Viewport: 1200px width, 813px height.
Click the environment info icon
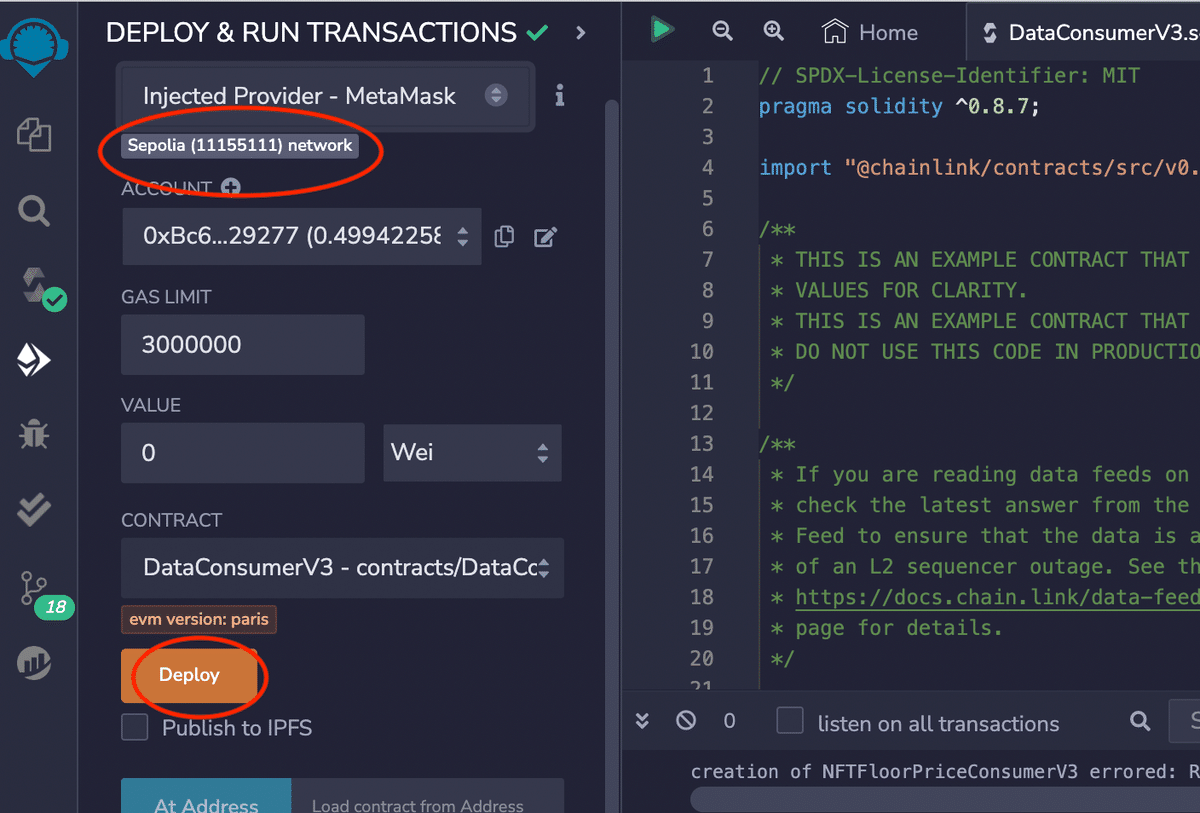pos(559,96)
